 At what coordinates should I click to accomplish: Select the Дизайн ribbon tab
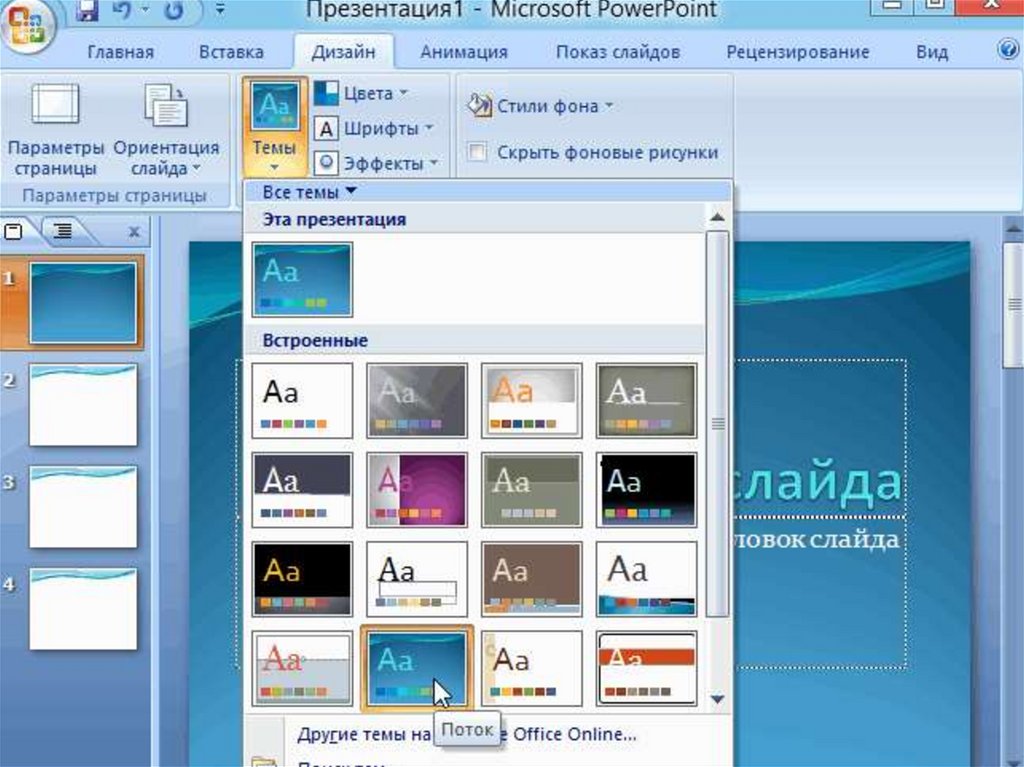pos(344,52)
